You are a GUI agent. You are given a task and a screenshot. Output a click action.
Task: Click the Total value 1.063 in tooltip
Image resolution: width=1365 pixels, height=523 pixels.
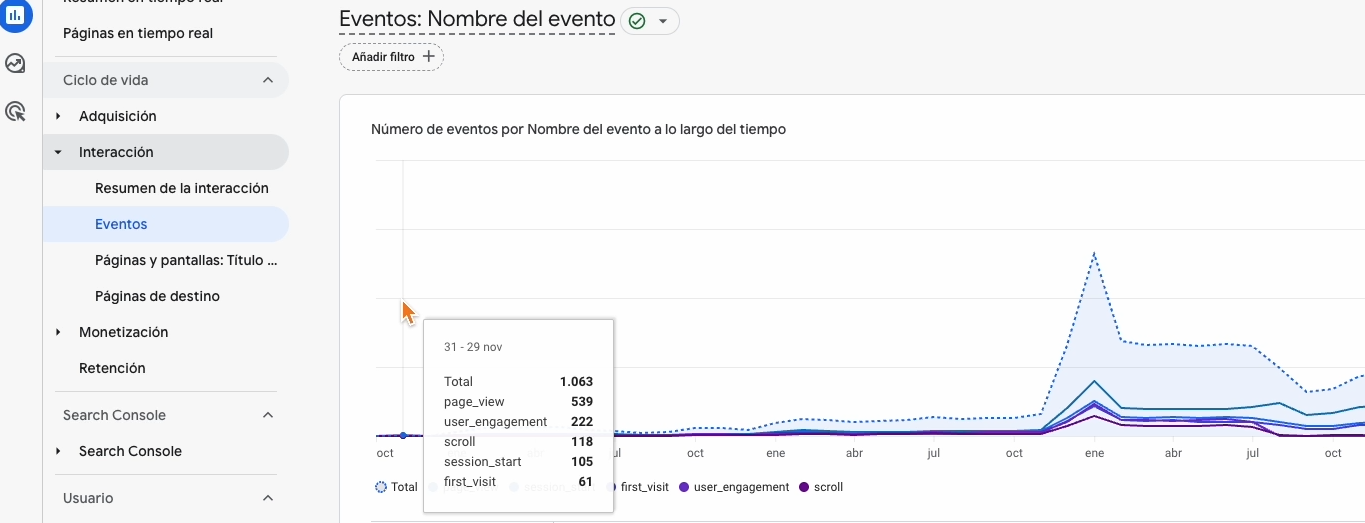[577, 382]
